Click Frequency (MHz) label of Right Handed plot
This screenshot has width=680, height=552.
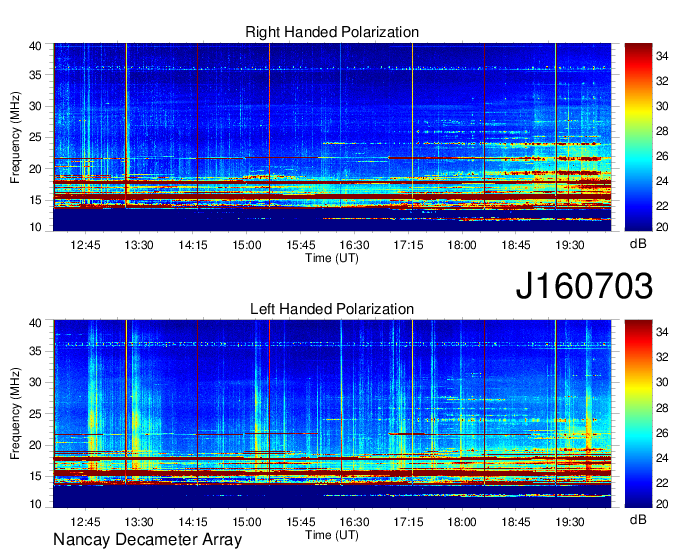pos(15,137)
